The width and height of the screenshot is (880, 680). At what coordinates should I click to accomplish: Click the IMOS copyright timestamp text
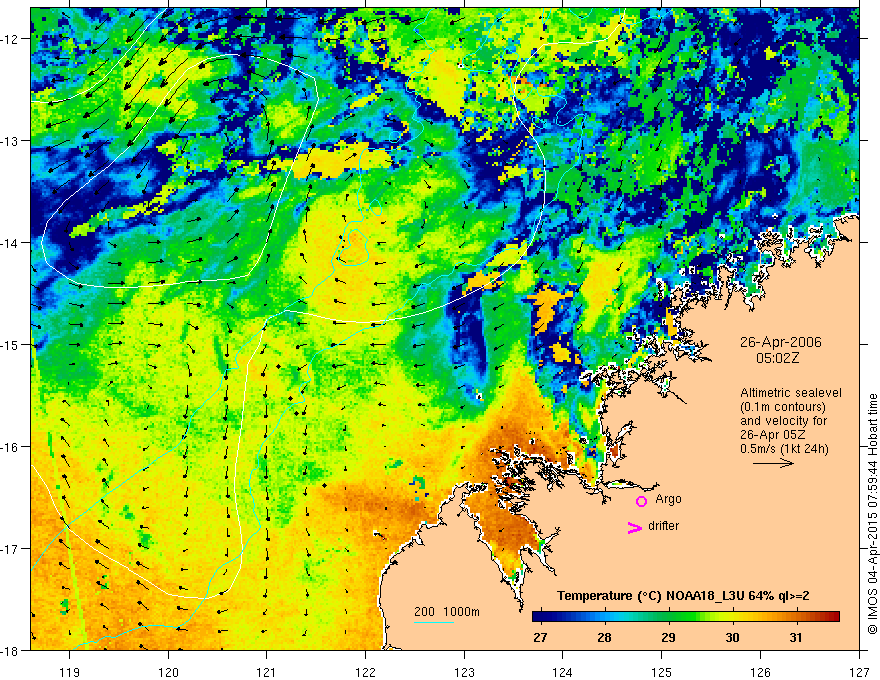(873, 514)
